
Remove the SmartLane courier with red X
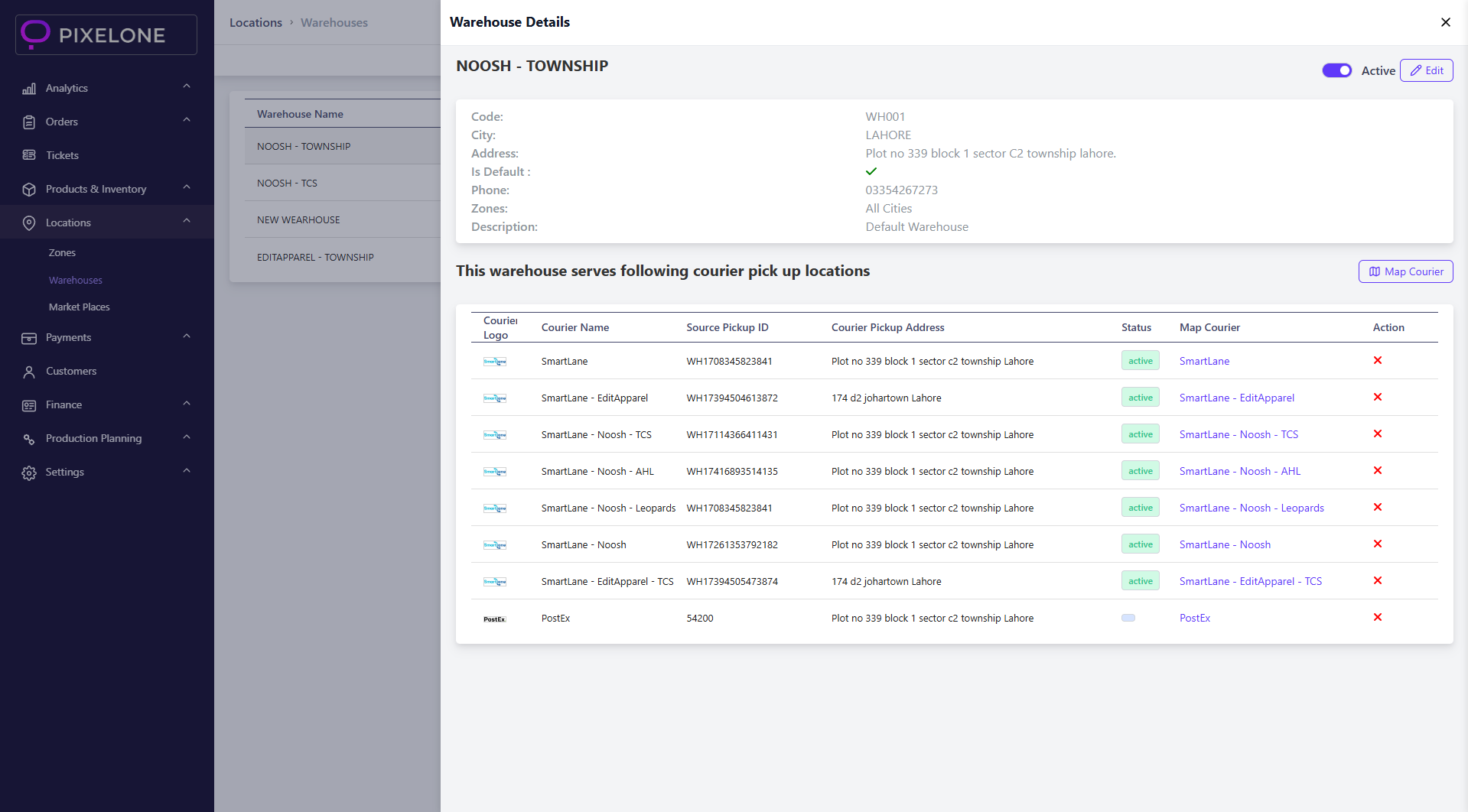point(1378,360)
